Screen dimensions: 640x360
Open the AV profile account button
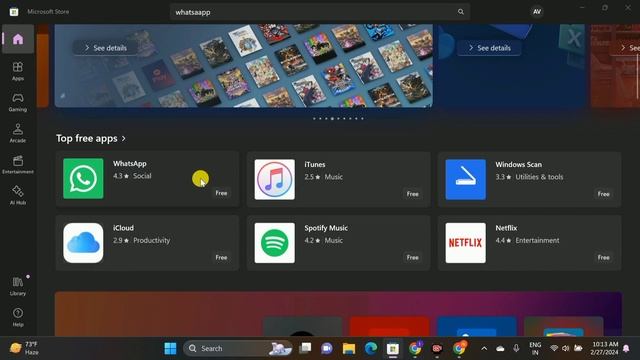[537, 12]
